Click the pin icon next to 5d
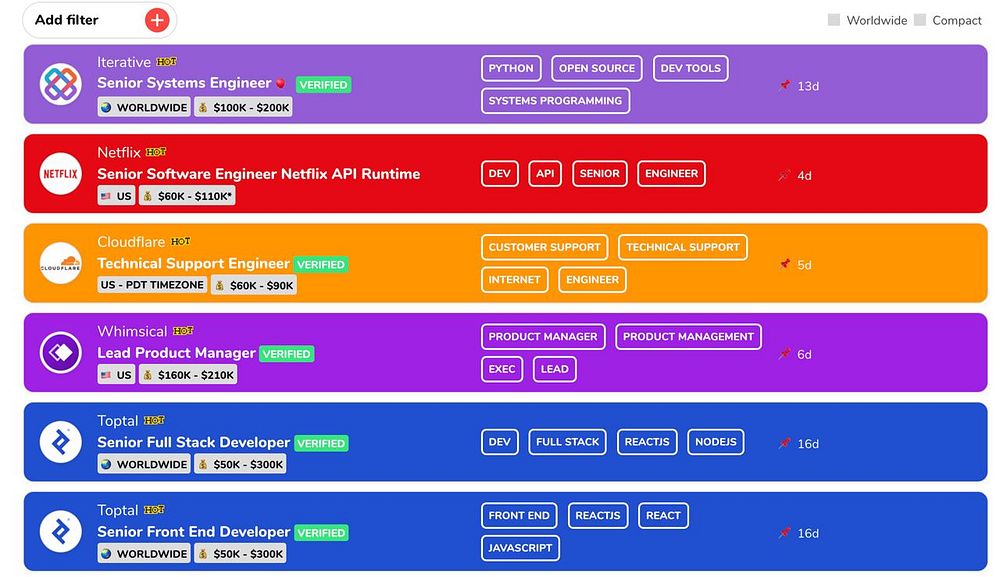This screenshot has width=1000, height=577. coord(784,264)
